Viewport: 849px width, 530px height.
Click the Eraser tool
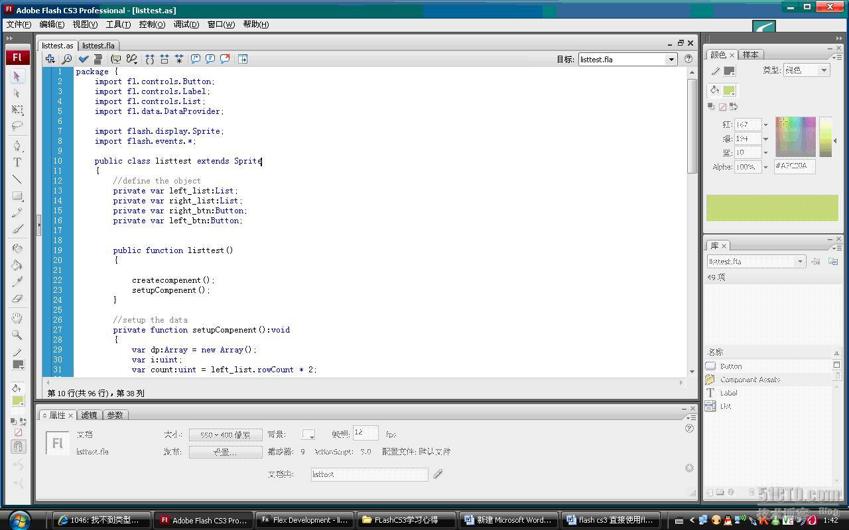click(17, 299)
